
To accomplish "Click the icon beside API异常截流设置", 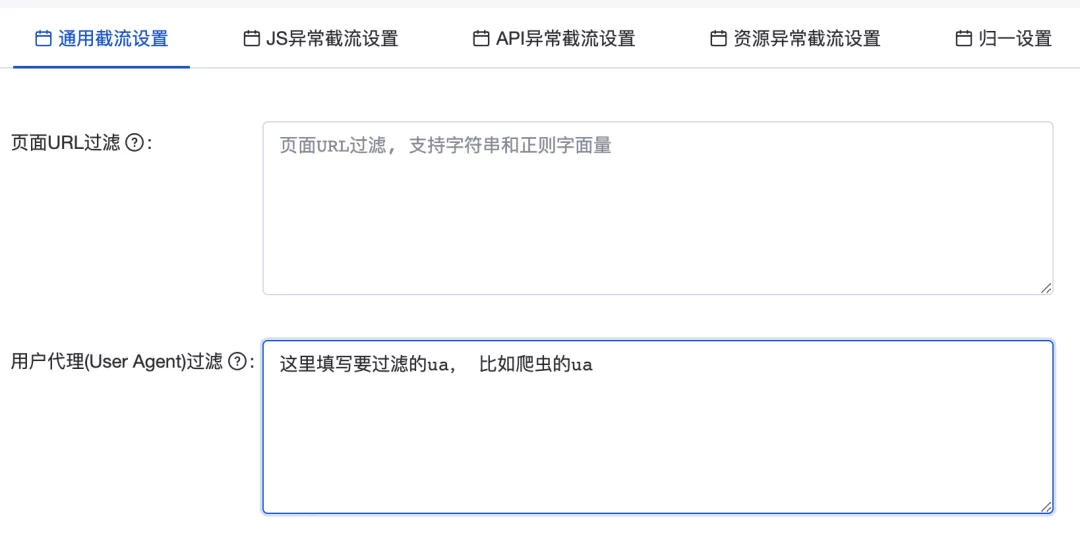I will click(x=481, y=39).
